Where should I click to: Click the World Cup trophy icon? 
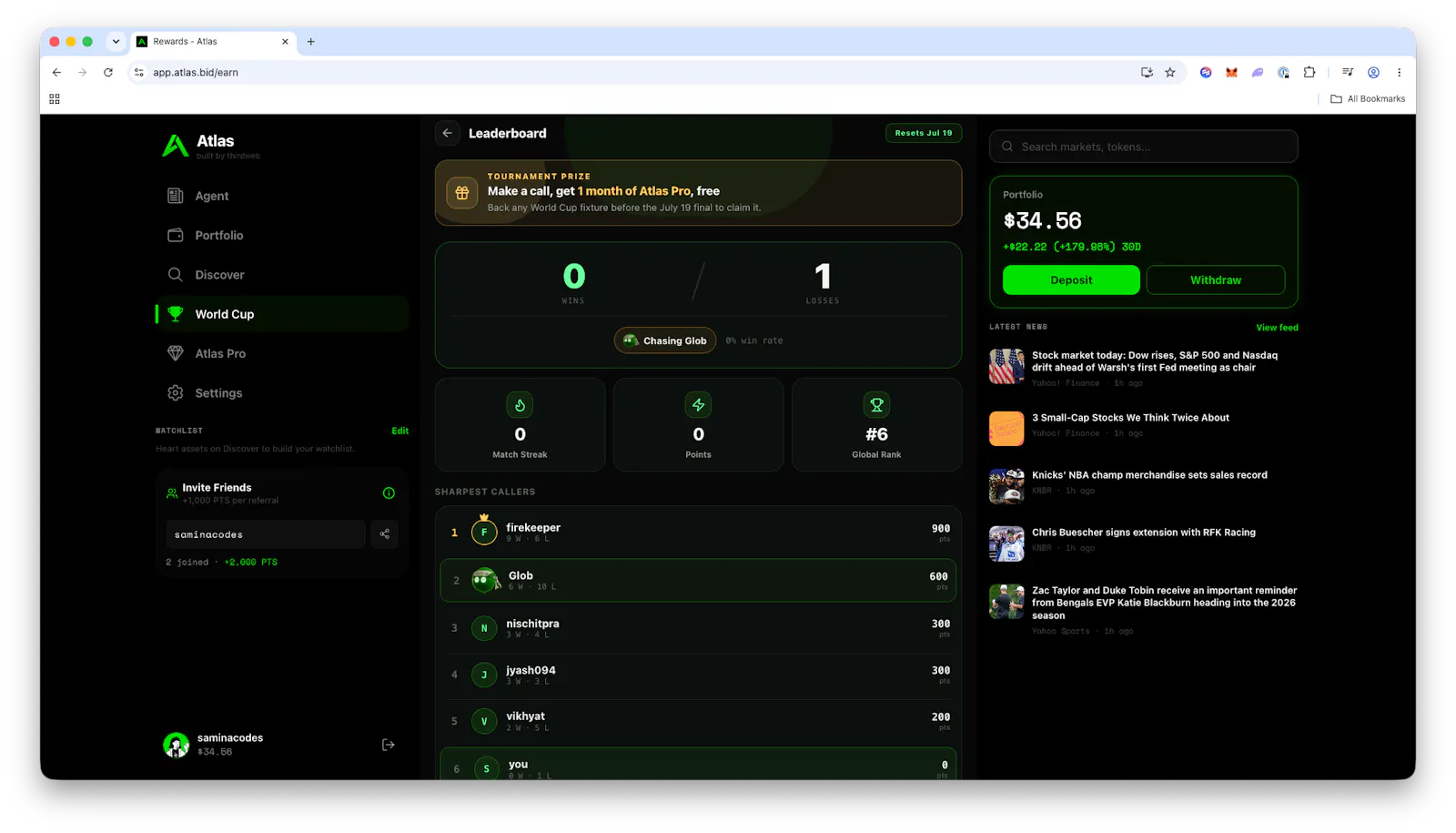coord(176,314)
